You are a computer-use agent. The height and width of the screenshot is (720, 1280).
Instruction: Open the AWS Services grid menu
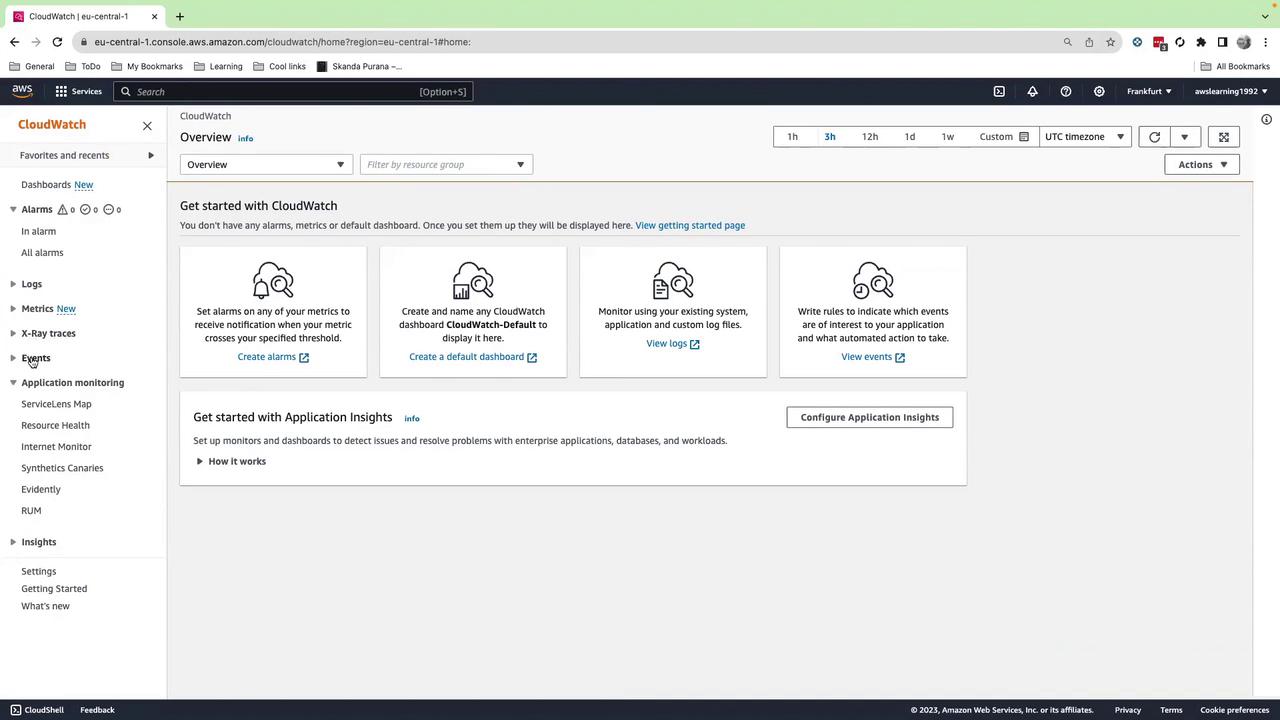point(78,91)
